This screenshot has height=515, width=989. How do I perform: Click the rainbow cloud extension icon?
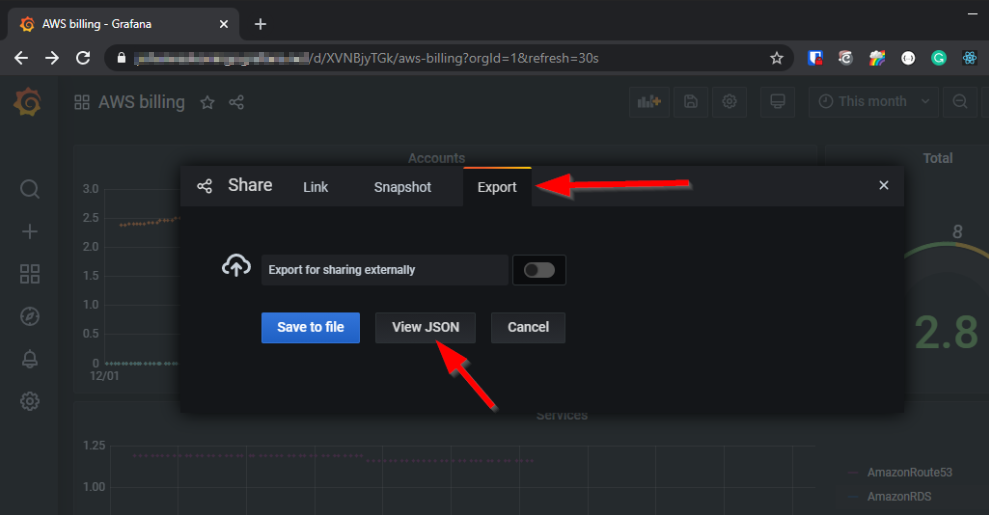pos(877,58)
